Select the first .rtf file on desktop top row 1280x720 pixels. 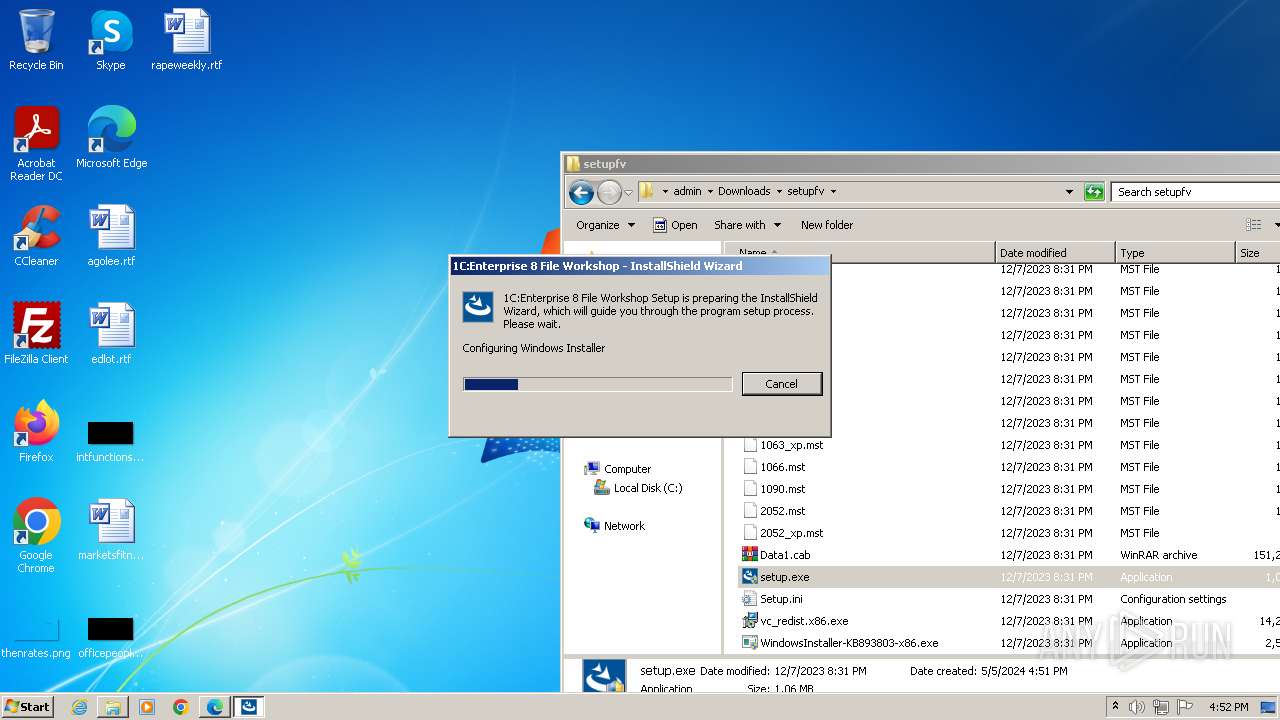(186, 40)
